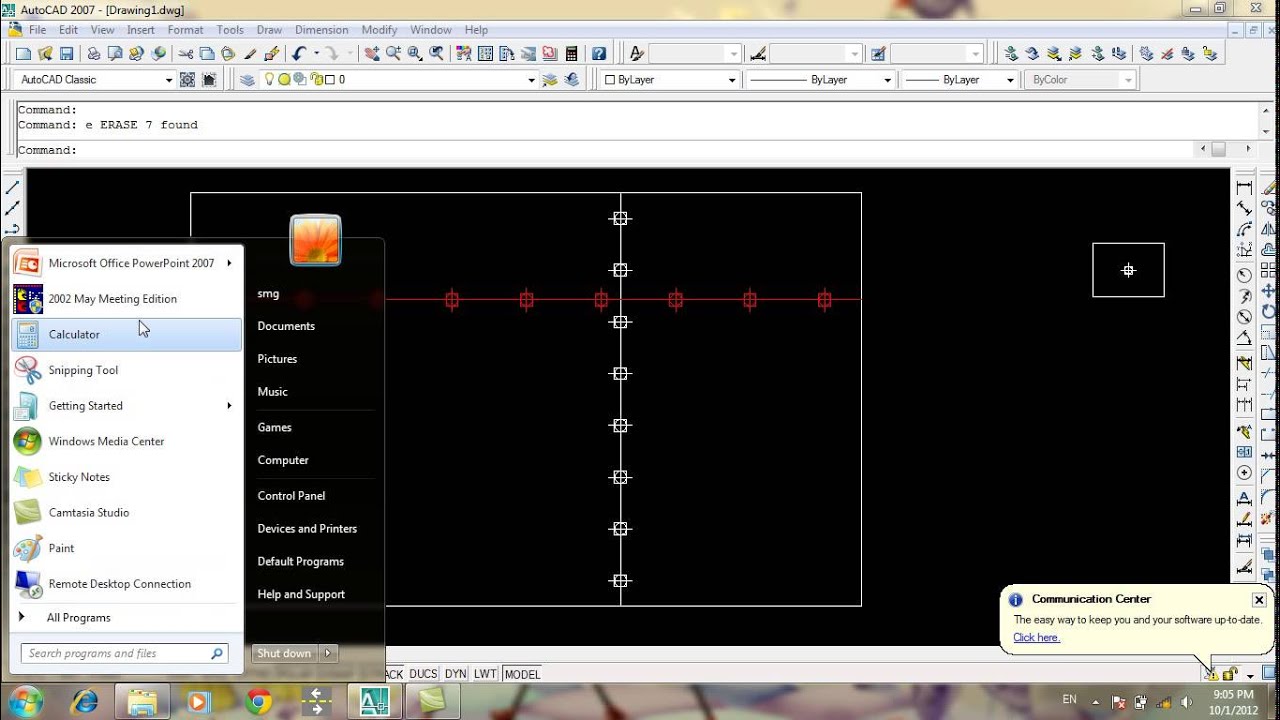Click the Text Style icon
Image resolution: width=1280 pixels, height=720 pixels.
(x=636, y=54)
